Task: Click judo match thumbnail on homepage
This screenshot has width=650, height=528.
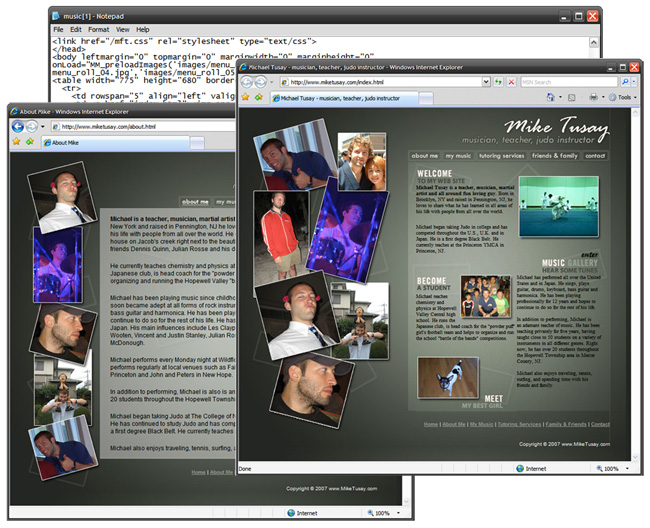Action: pos(559,206)
